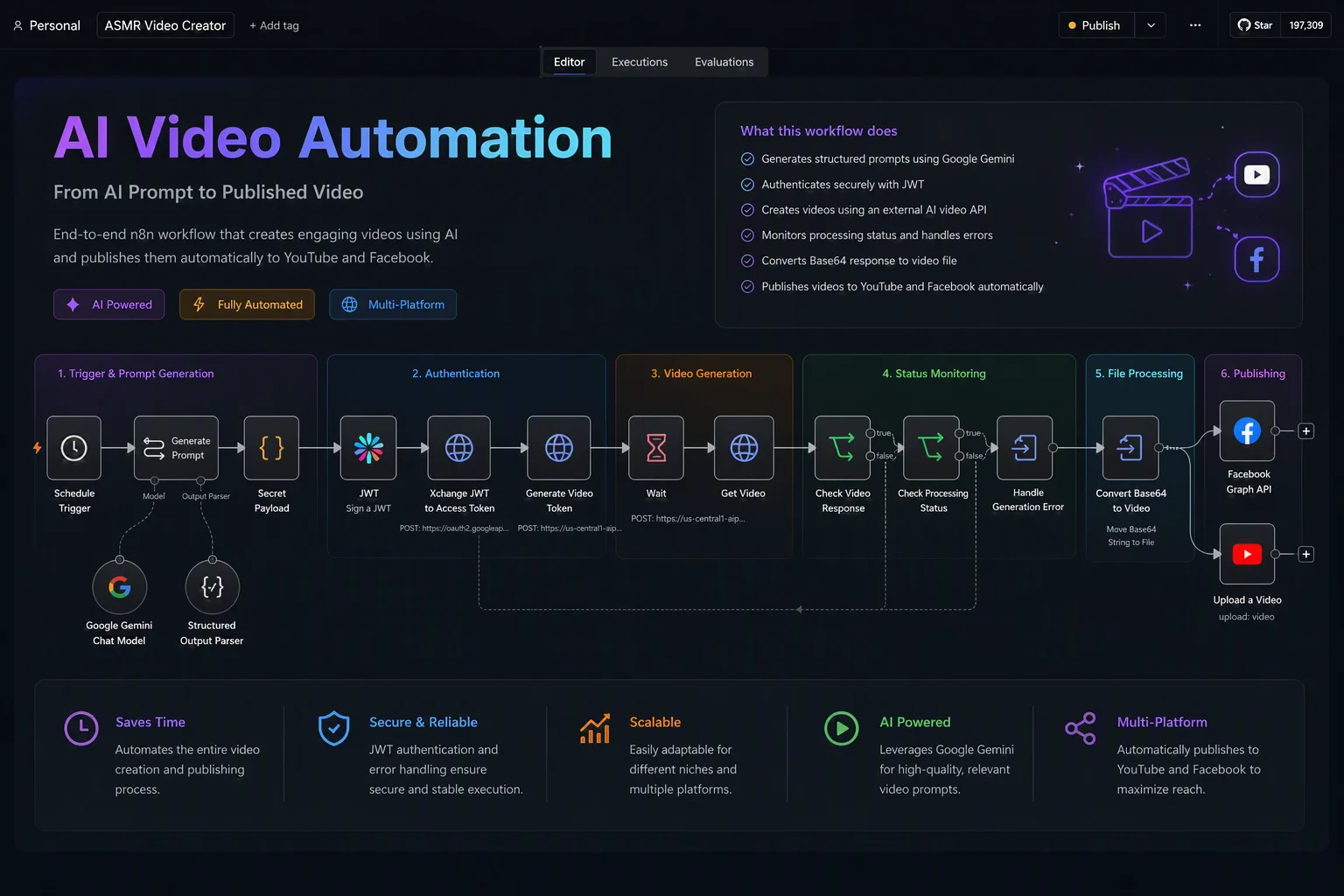The image size is (1344, 896).
Task: Open the Wait hourglass node
Action: click(x=656, y=448)
